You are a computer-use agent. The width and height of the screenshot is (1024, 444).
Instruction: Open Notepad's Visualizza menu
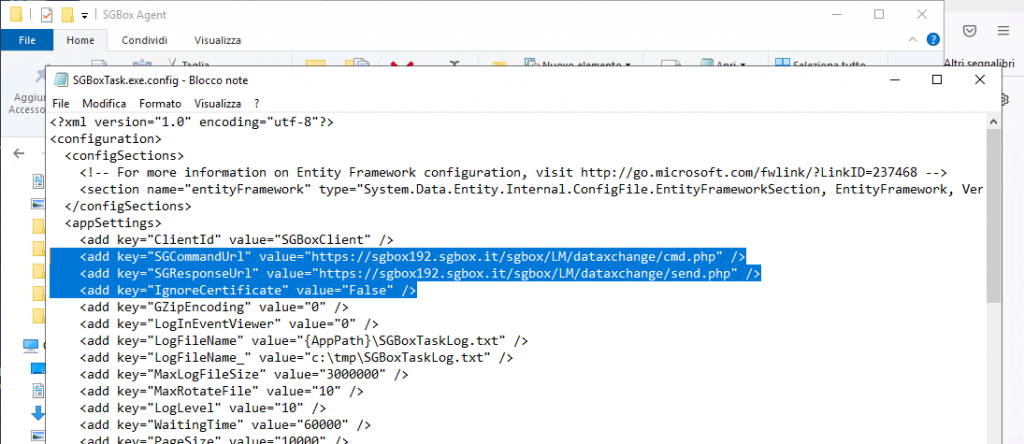pyautogui.click(x=217, y=103)
